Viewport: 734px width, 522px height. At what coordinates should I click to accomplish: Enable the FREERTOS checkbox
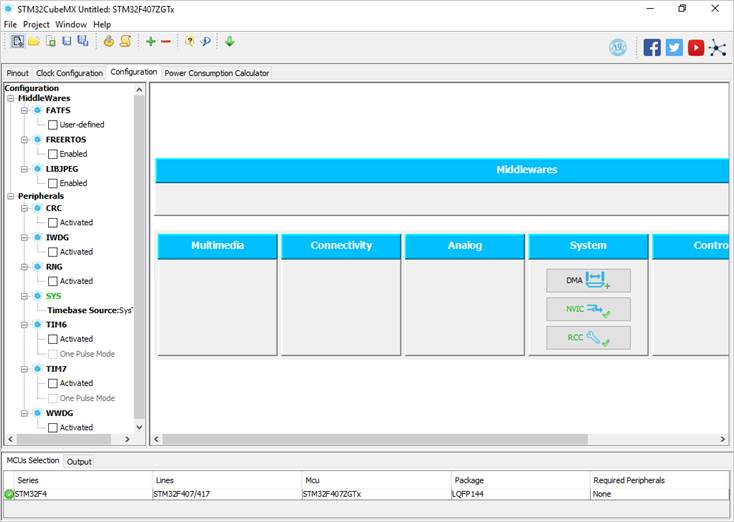pos(53,154)
